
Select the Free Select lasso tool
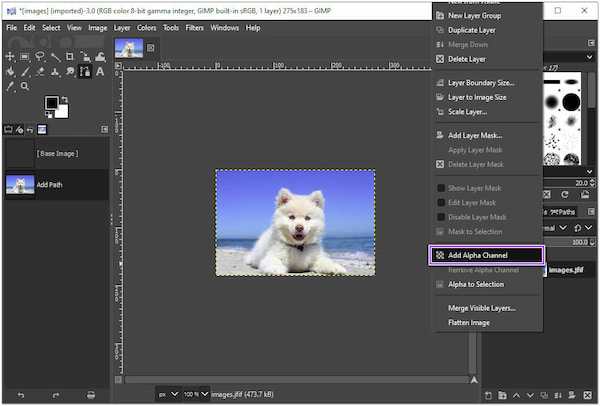40,57
